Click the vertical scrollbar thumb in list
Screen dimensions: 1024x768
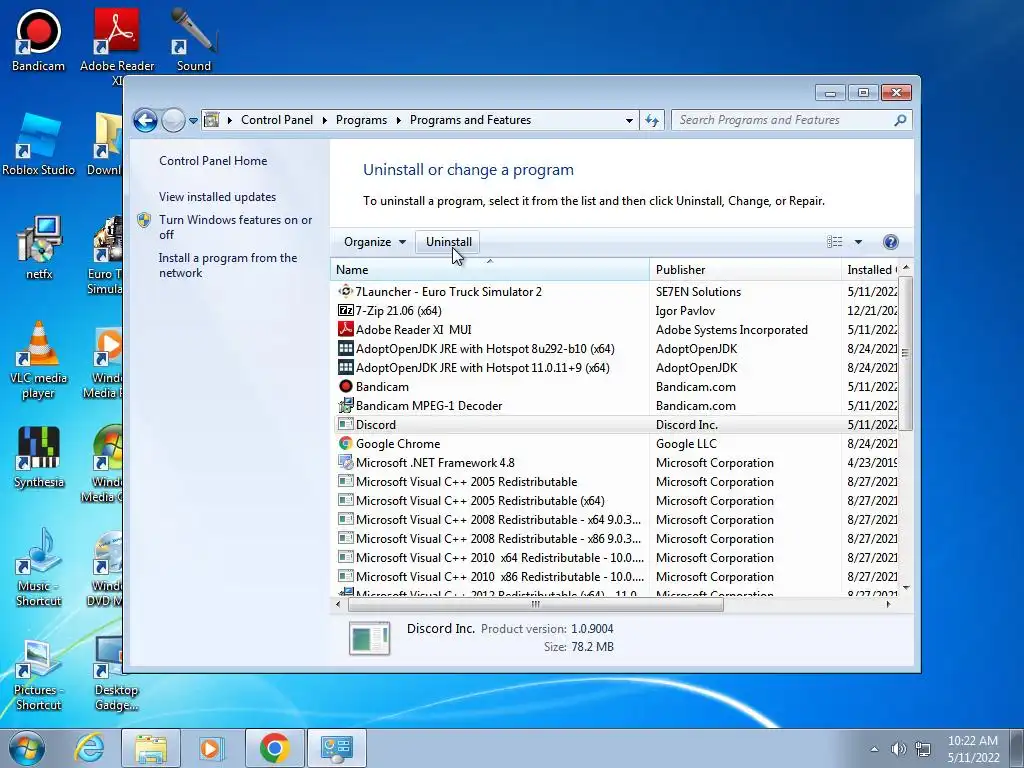pos(905,353)
